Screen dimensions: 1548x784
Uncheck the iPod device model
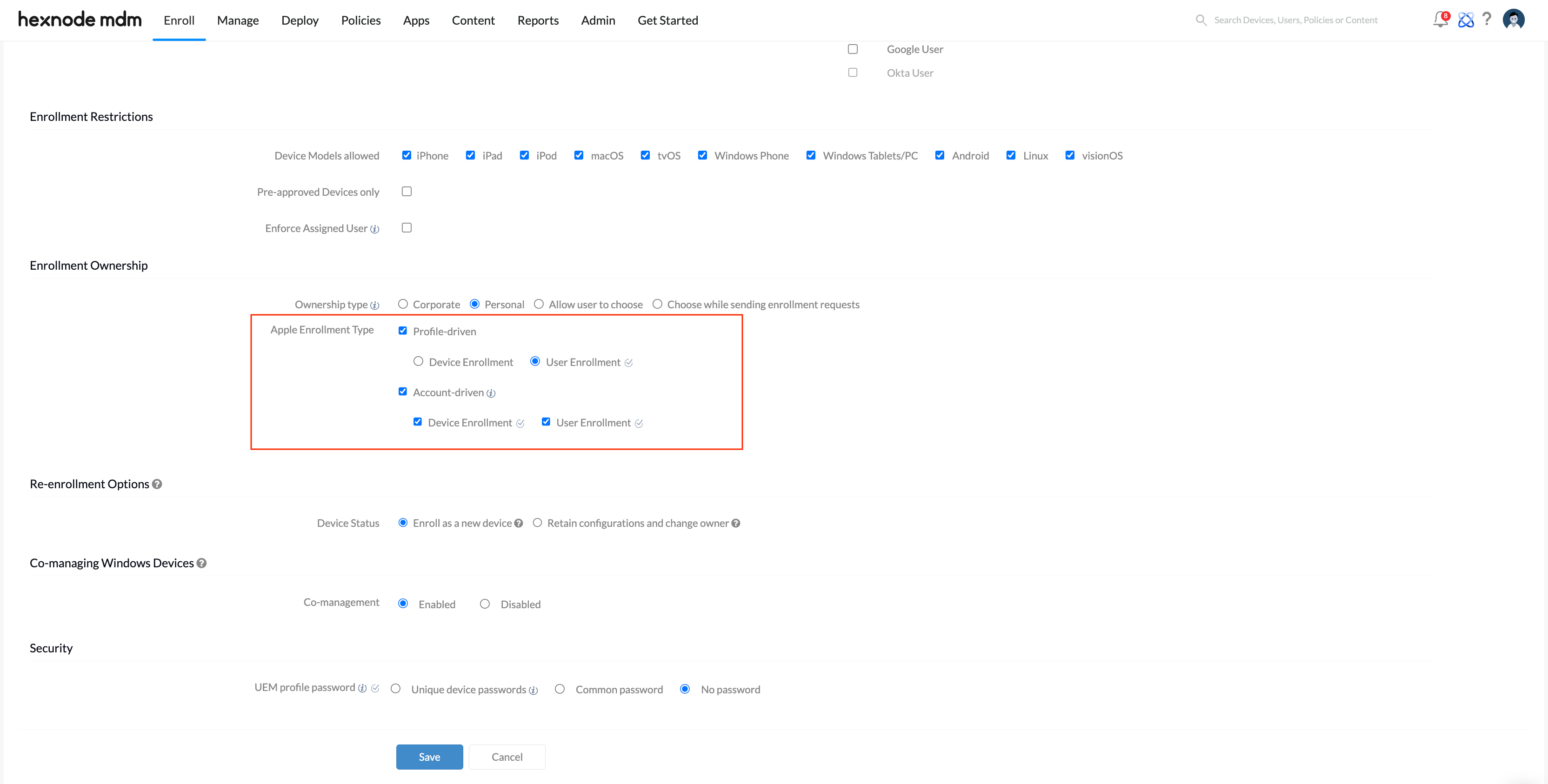coord(524,155)
